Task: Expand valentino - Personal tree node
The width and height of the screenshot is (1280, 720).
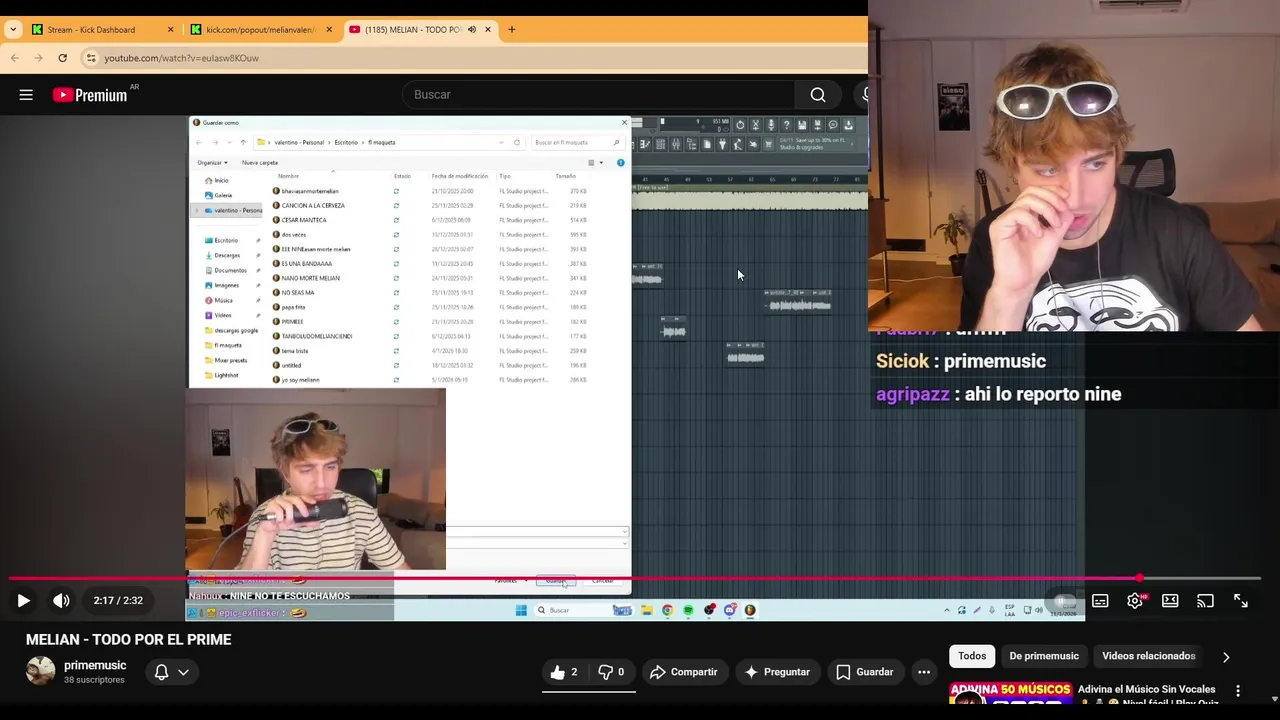Action: tap(197, 210)
